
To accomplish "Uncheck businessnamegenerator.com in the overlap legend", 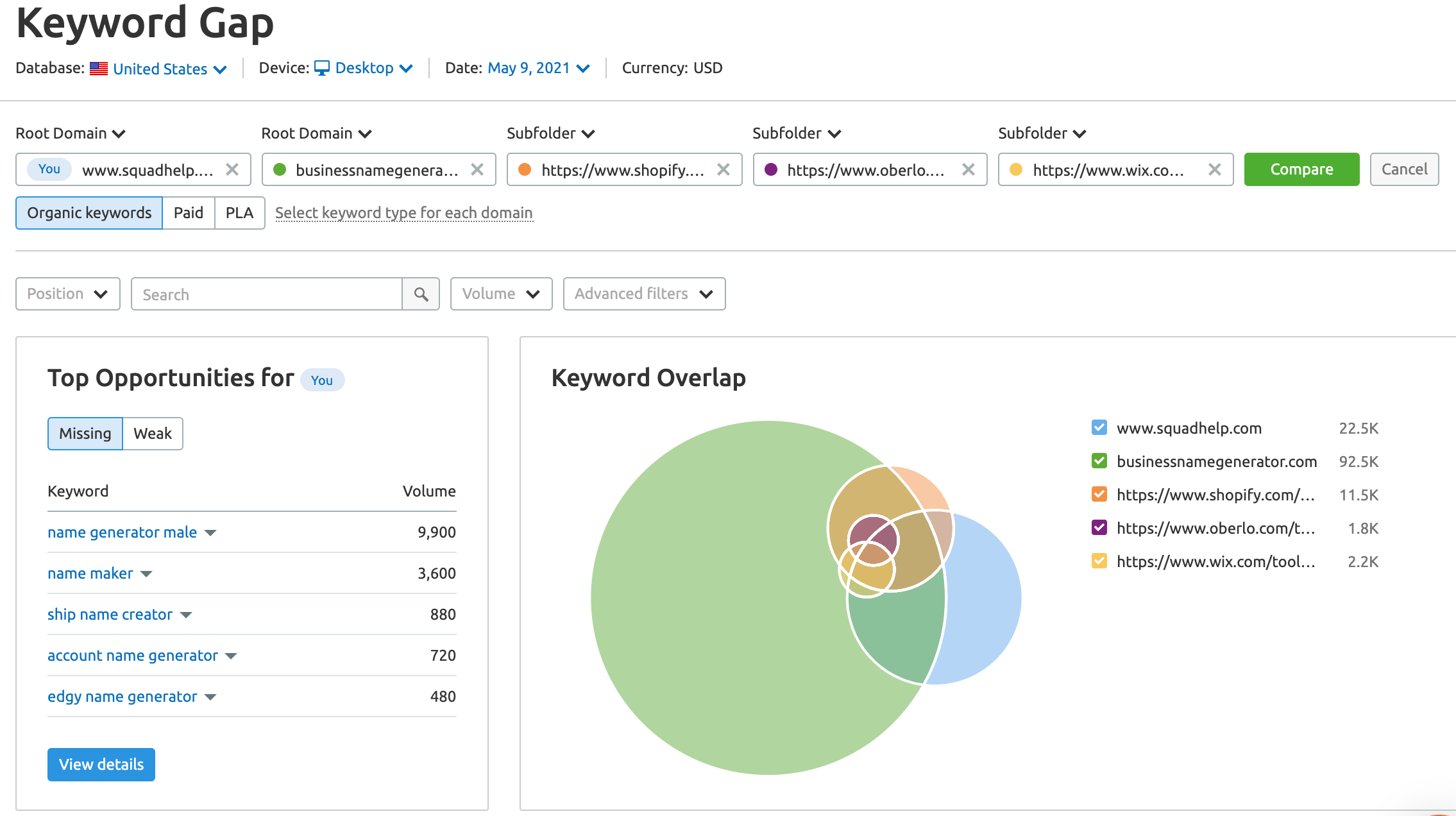I will (1099, 461).
